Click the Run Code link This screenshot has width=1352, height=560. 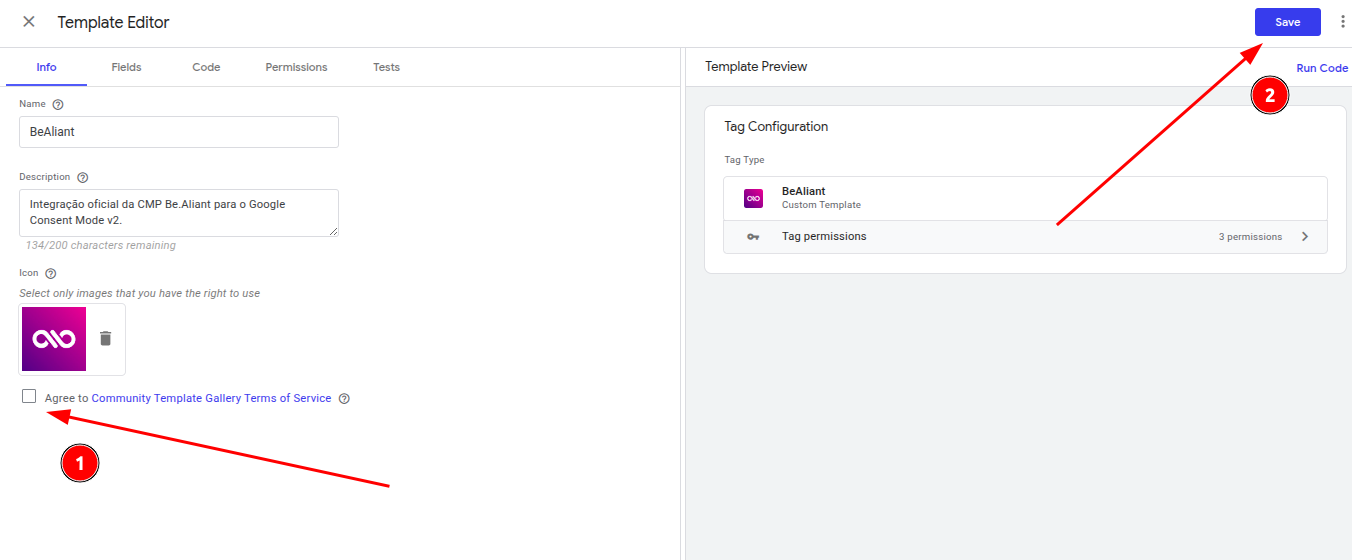(1322, 68)
